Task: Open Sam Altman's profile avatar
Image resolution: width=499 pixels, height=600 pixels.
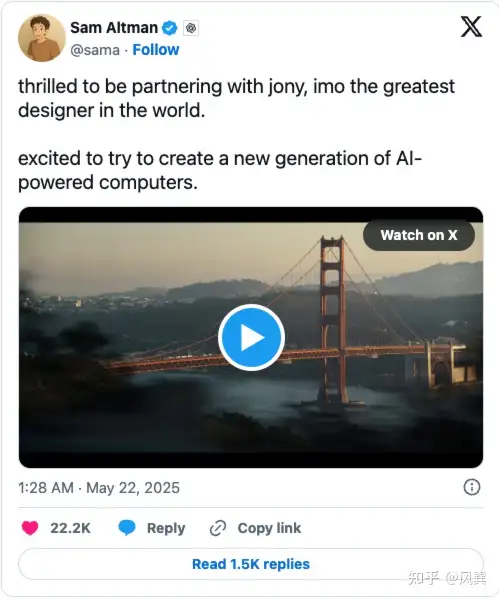Action: pyautogui.click(x=42, y=38)
